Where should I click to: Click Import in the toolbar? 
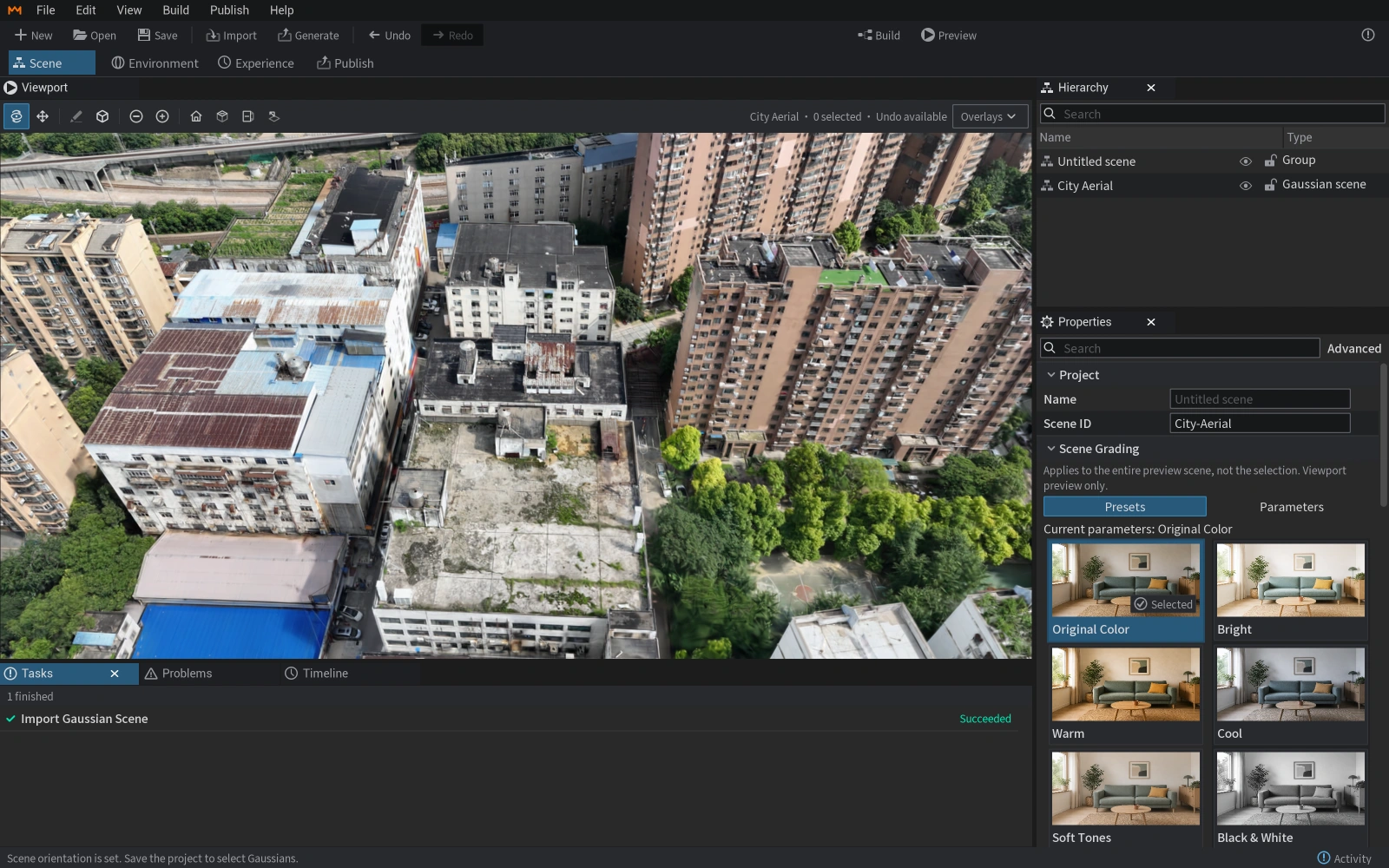coord(231,36)
